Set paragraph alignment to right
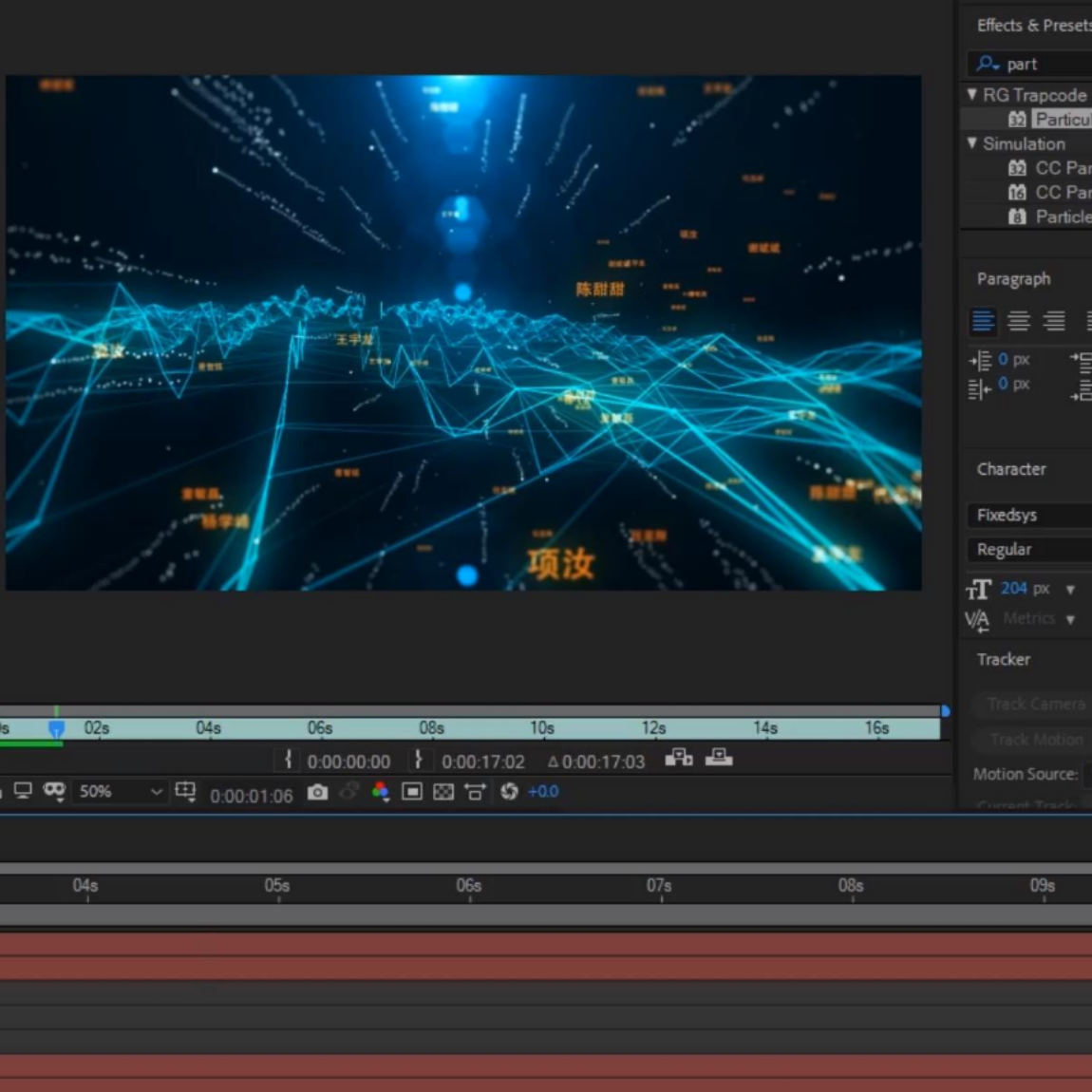Screen dimensions: 1092x1092 click(1054, 321)
